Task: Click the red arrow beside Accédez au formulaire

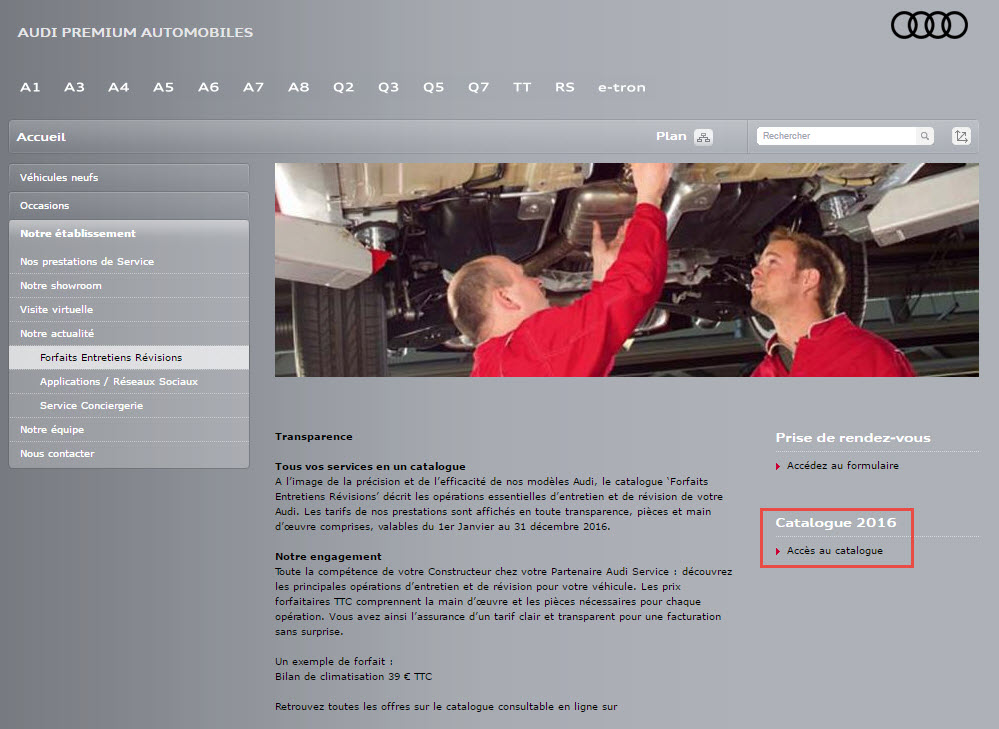Action: (778, 466)
